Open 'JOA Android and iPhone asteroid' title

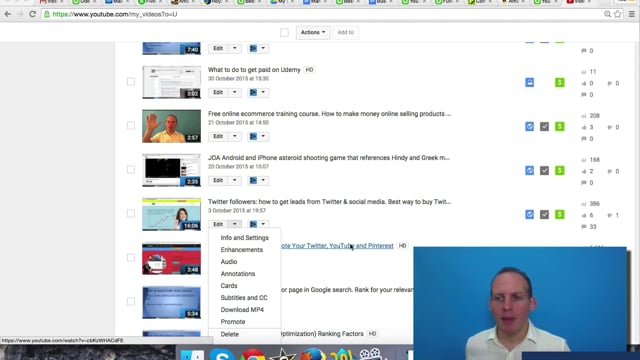(329, 158)
